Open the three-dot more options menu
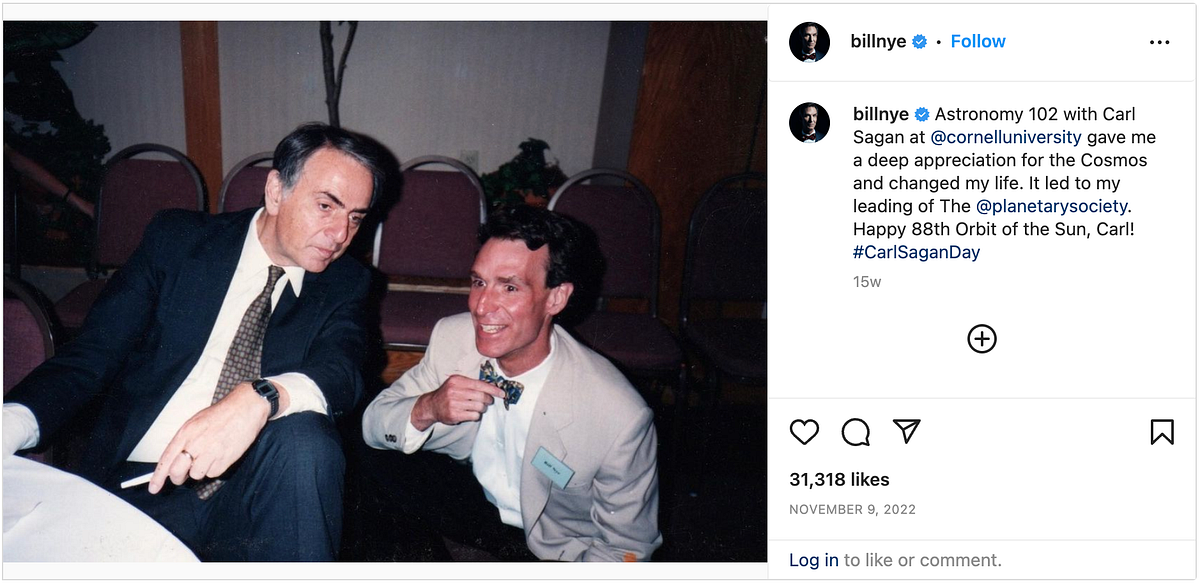 1159,42
